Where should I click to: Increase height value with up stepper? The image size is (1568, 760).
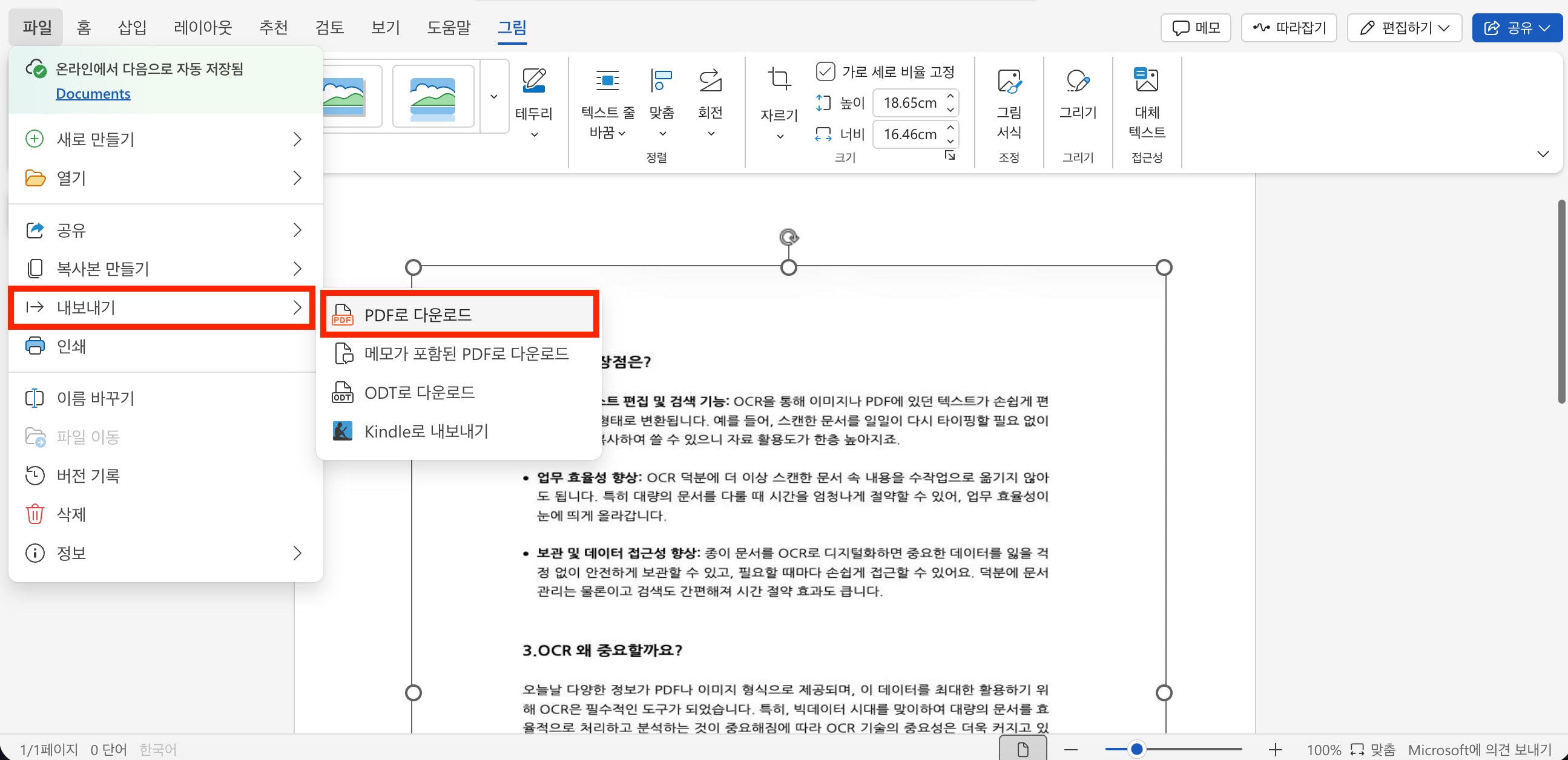[x=950, y=96]
